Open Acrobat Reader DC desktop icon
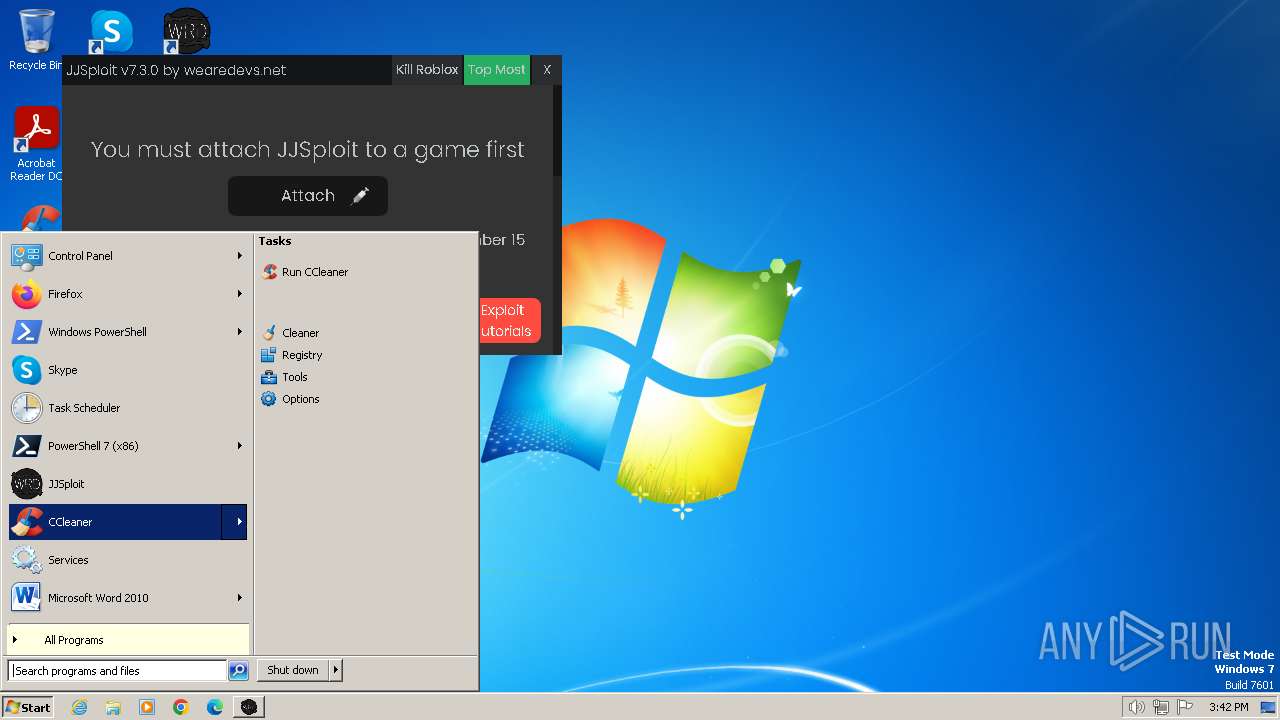 pyautogui.click(x=36, y=145)
